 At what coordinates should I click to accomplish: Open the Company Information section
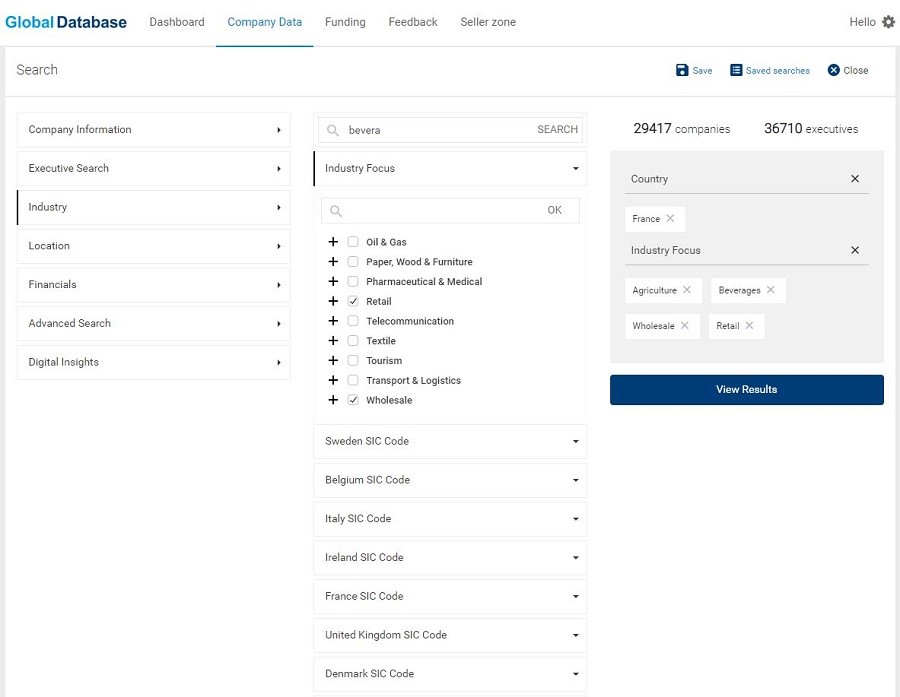pos(154,130)
